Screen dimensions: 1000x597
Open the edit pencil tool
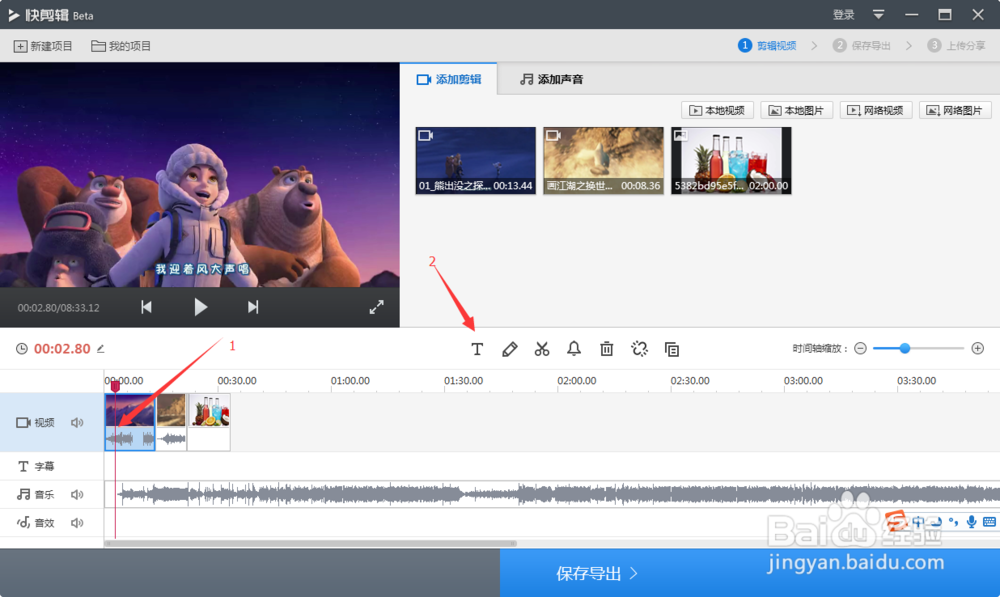510,349
